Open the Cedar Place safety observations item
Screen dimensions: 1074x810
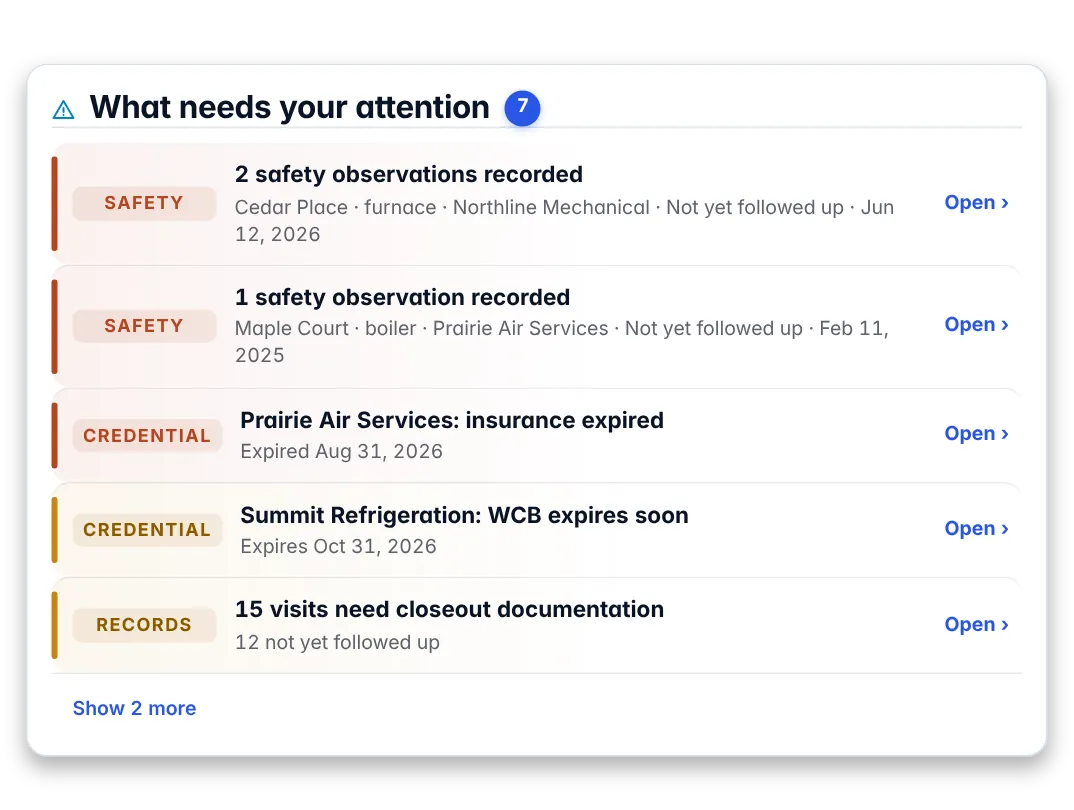pos(976,203)
